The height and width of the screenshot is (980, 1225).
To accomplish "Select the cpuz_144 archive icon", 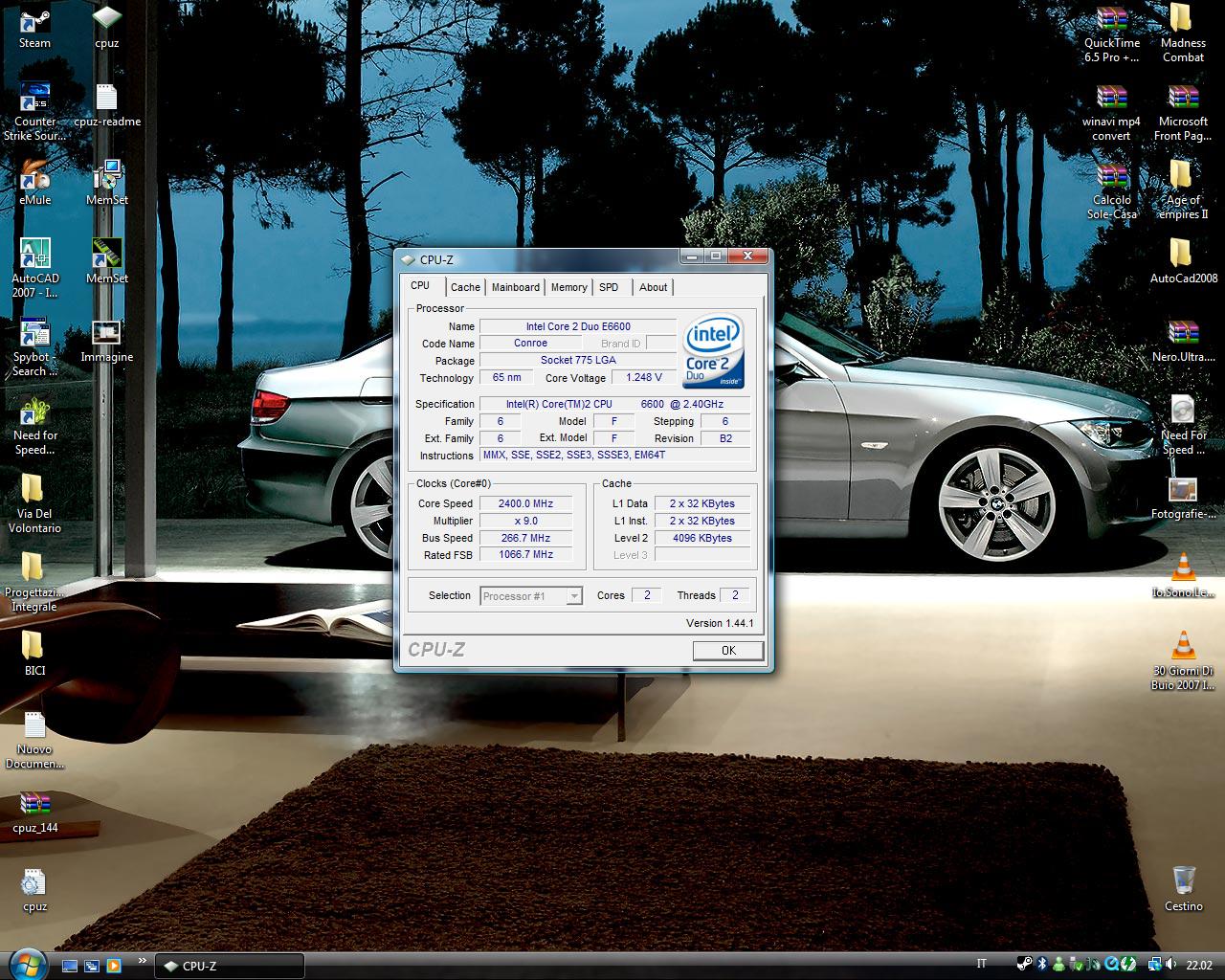I will pyautogui.click(x=34, y=812).
